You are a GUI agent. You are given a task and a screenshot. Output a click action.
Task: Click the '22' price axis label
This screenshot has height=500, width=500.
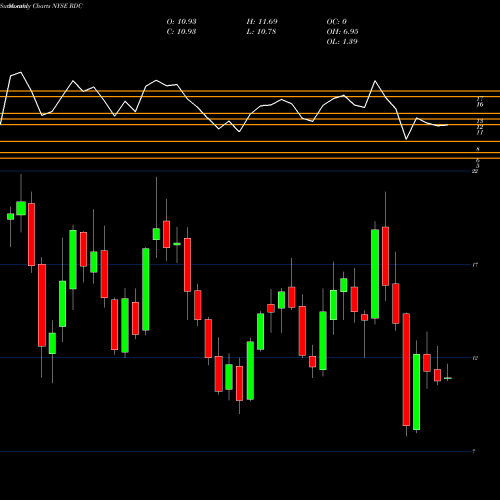coord(475,171)
